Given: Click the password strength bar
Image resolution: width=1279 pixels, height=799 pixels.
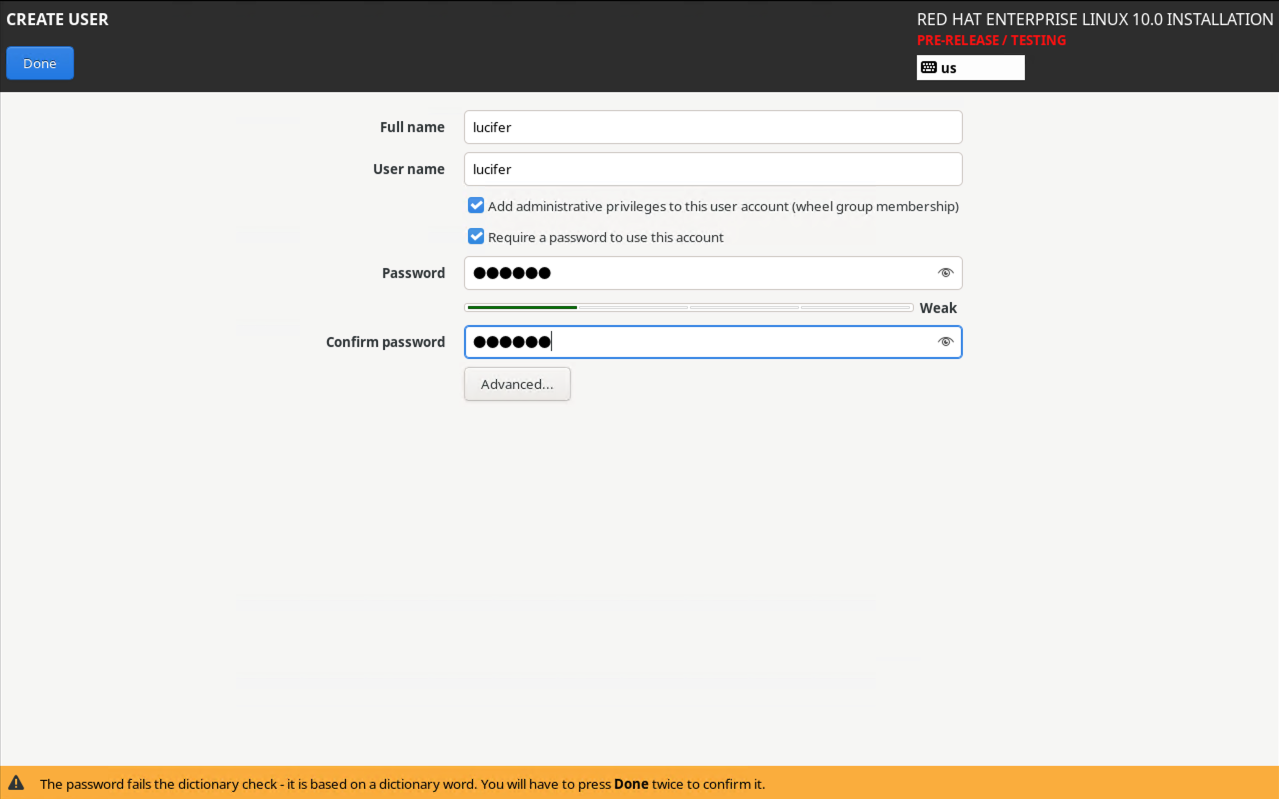Looking at the screenshot, I should coord(689,308).
